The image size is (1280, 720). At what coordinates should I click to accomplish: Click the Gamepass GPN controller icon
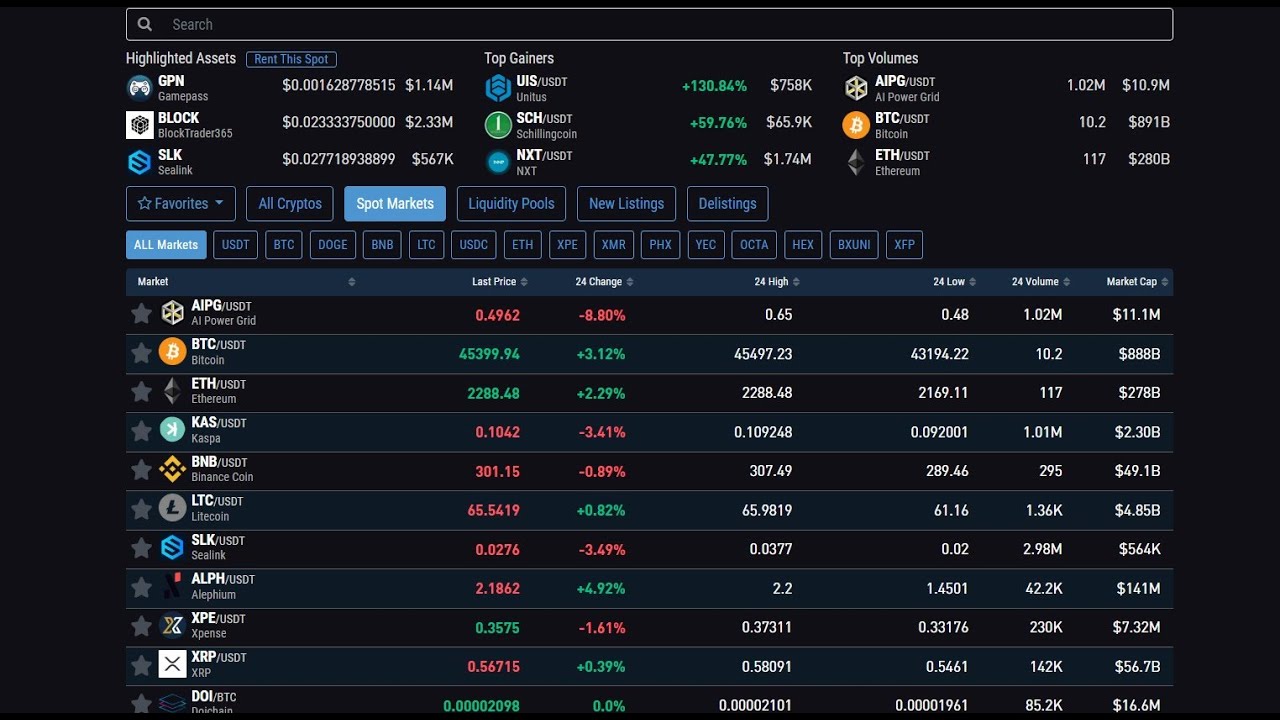pyautogui.click(x=140, y=88)
